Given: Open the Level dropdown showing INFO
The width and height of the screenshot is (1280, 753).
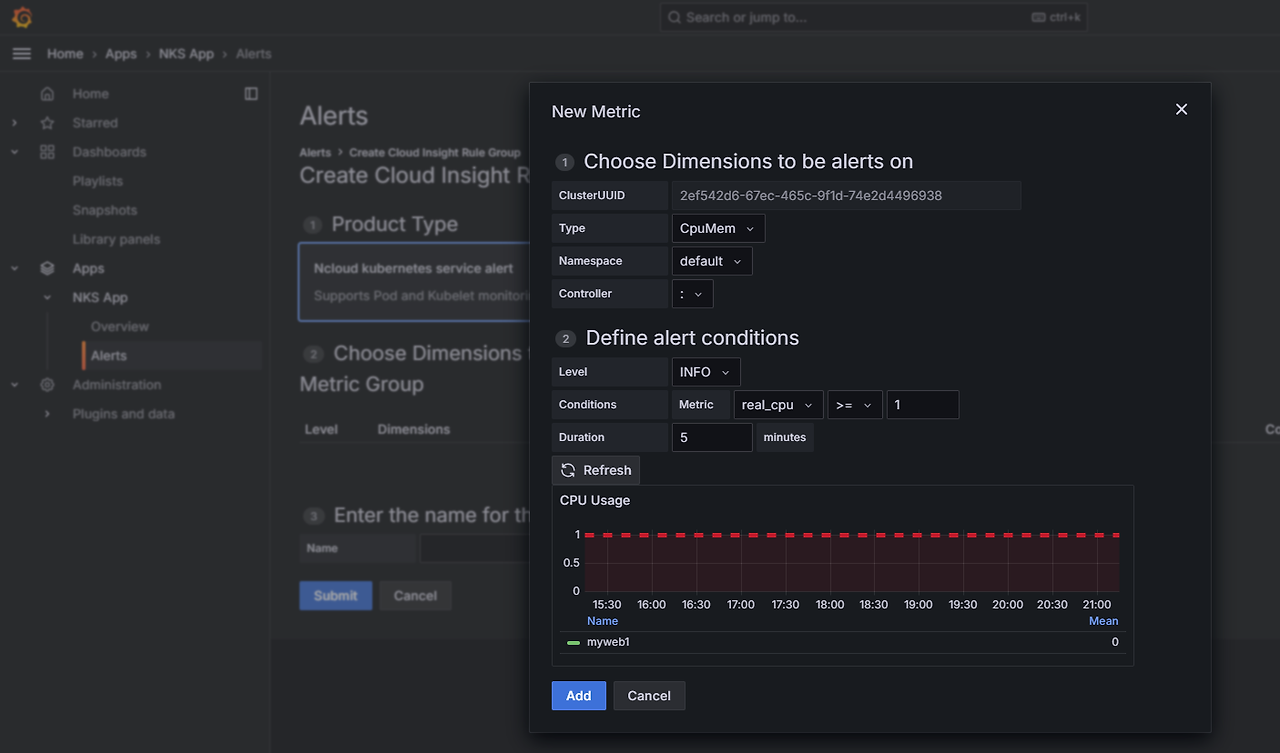Looking at the screenshot, I should (x=706, y=372).
